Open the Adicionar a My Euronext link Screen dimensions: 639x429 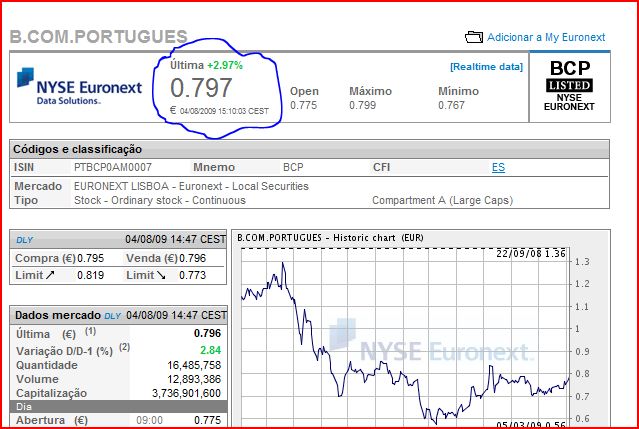[x=546, y=37]
